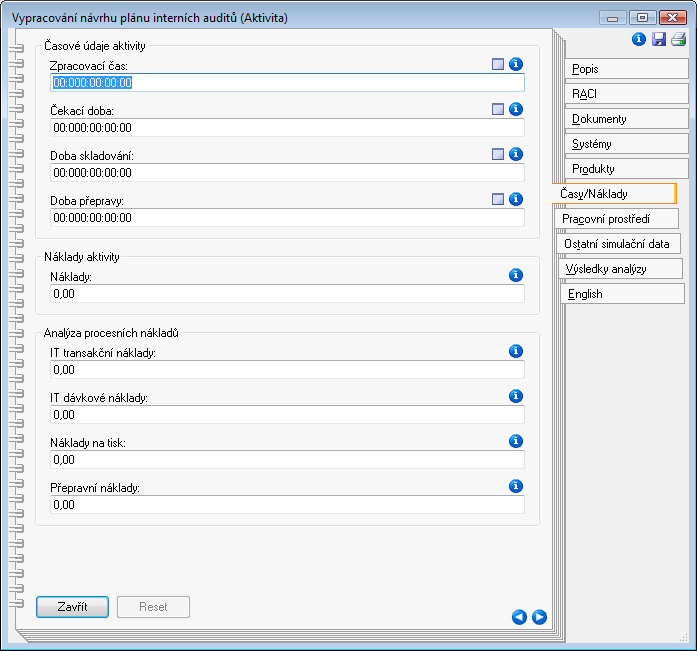Select the Časy/Náklady tab
The image size is (697, 651).
pyautogui.click(x=614, y=194)
